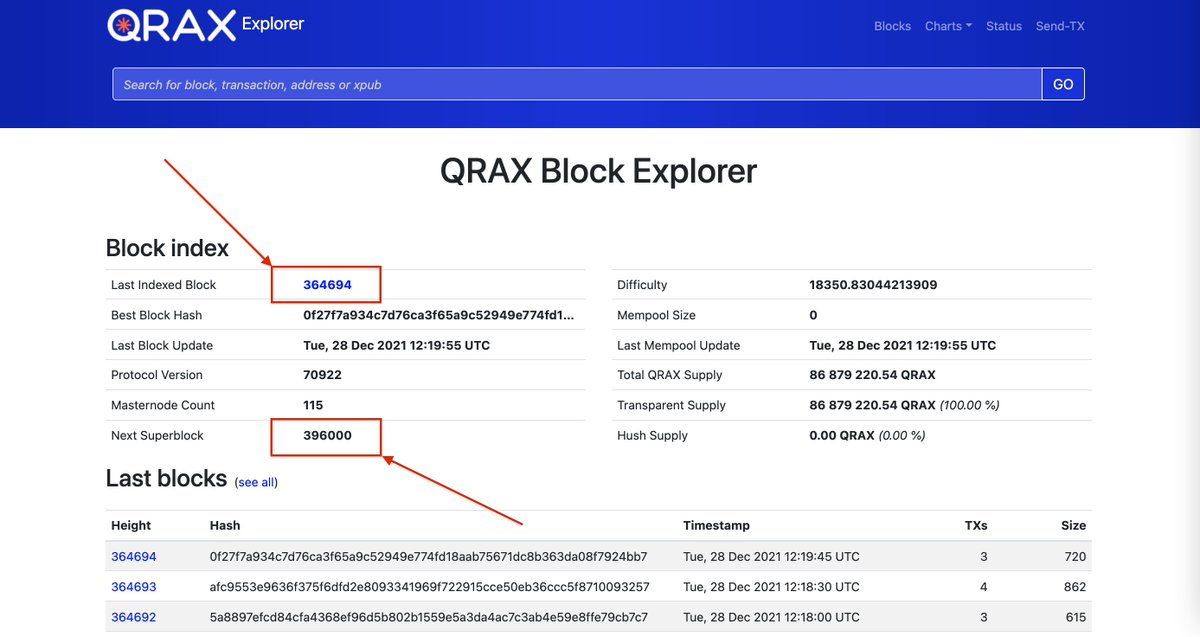Select the Last Mempool Update timestamp

pyautogui.click(x=902, y=345)
